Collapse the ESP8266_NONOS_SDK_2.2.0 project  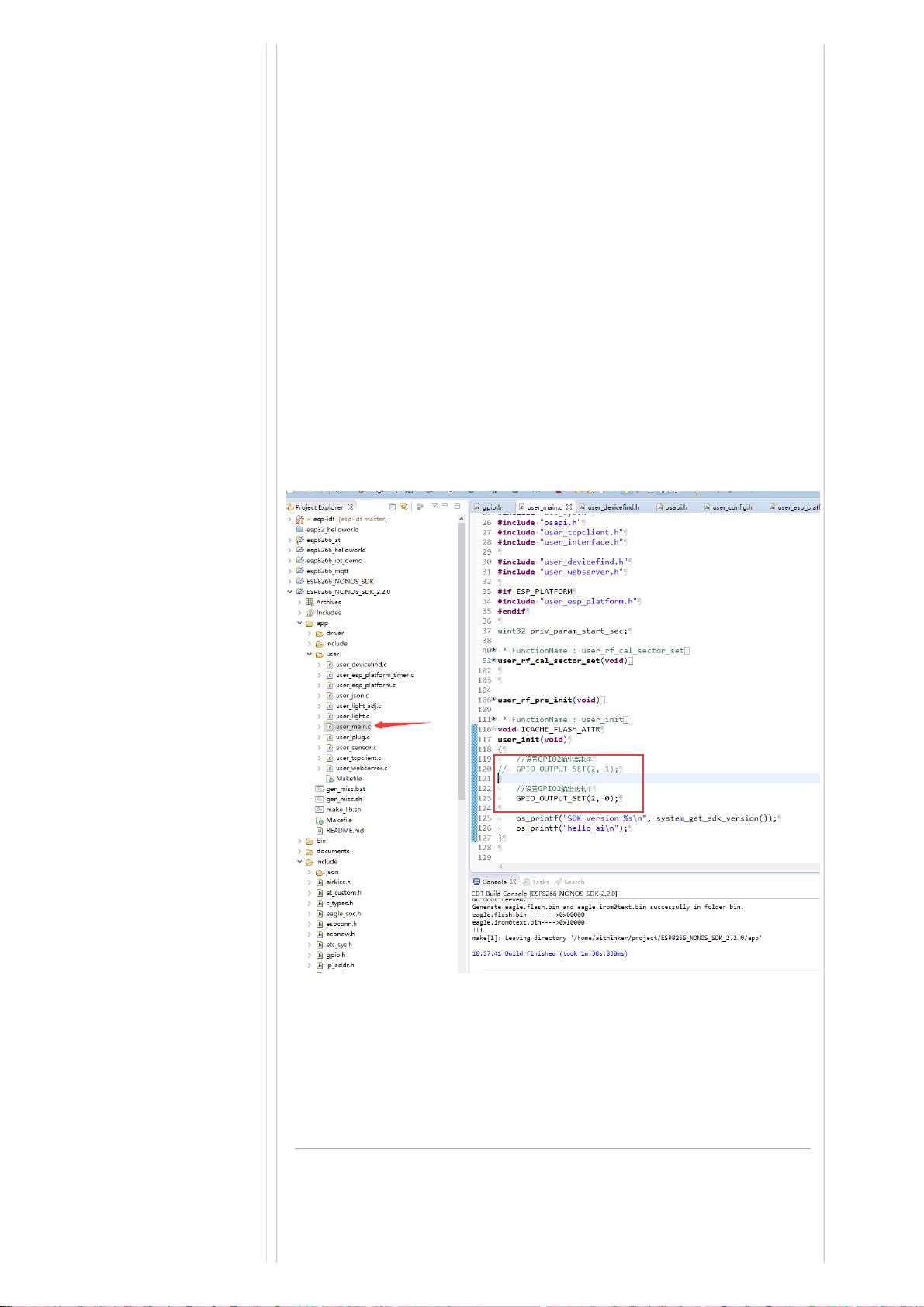(290, 592)
